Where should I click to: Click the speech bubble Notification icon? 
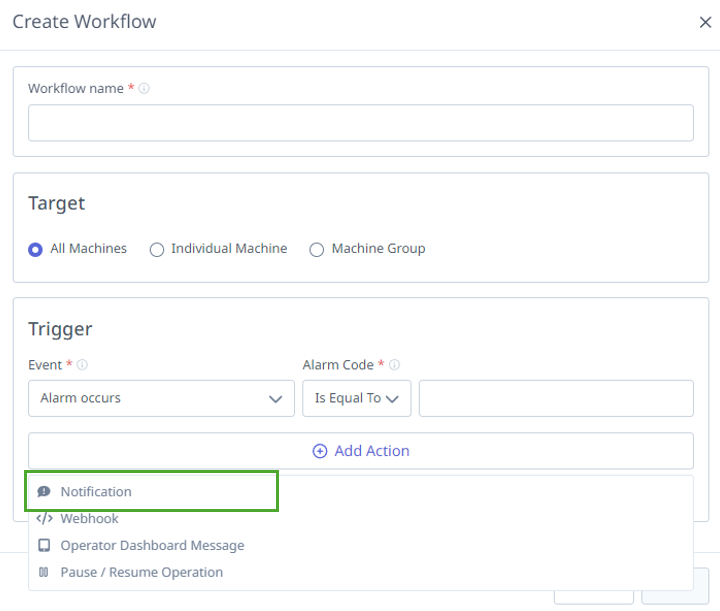(x=44, y=492)
